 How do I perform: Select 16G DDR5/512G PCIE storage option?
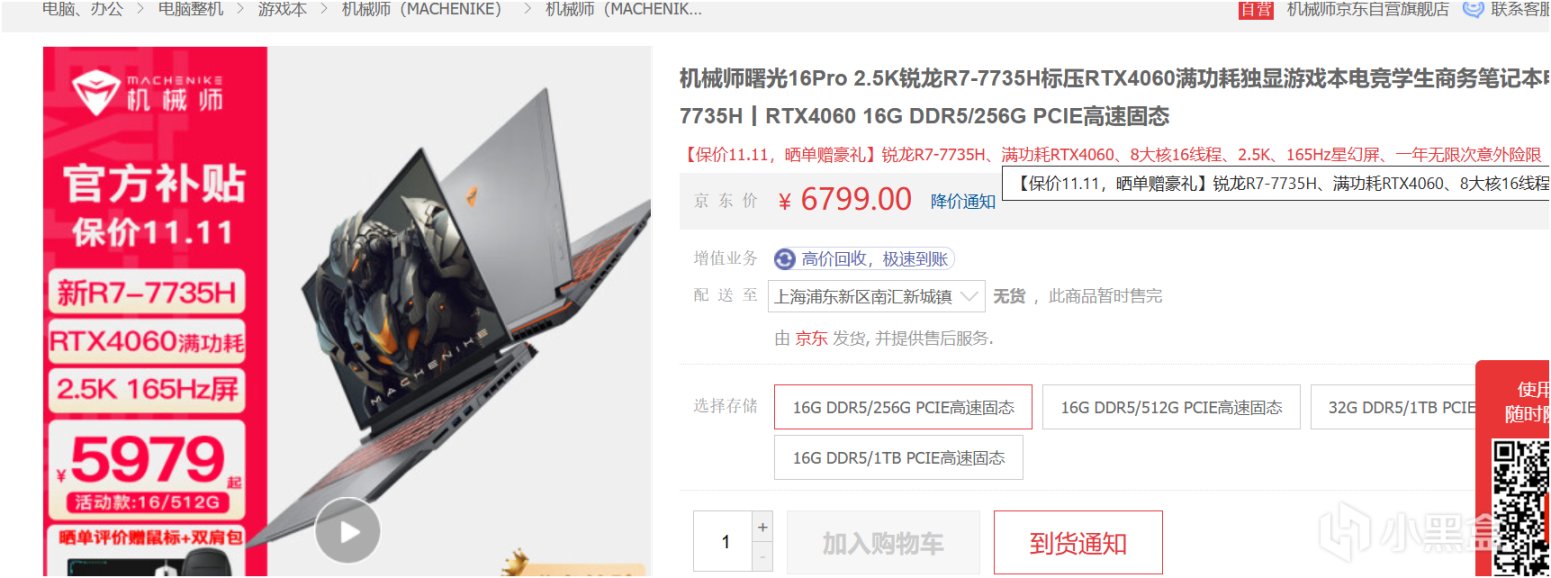click(x=1171, y=407)
